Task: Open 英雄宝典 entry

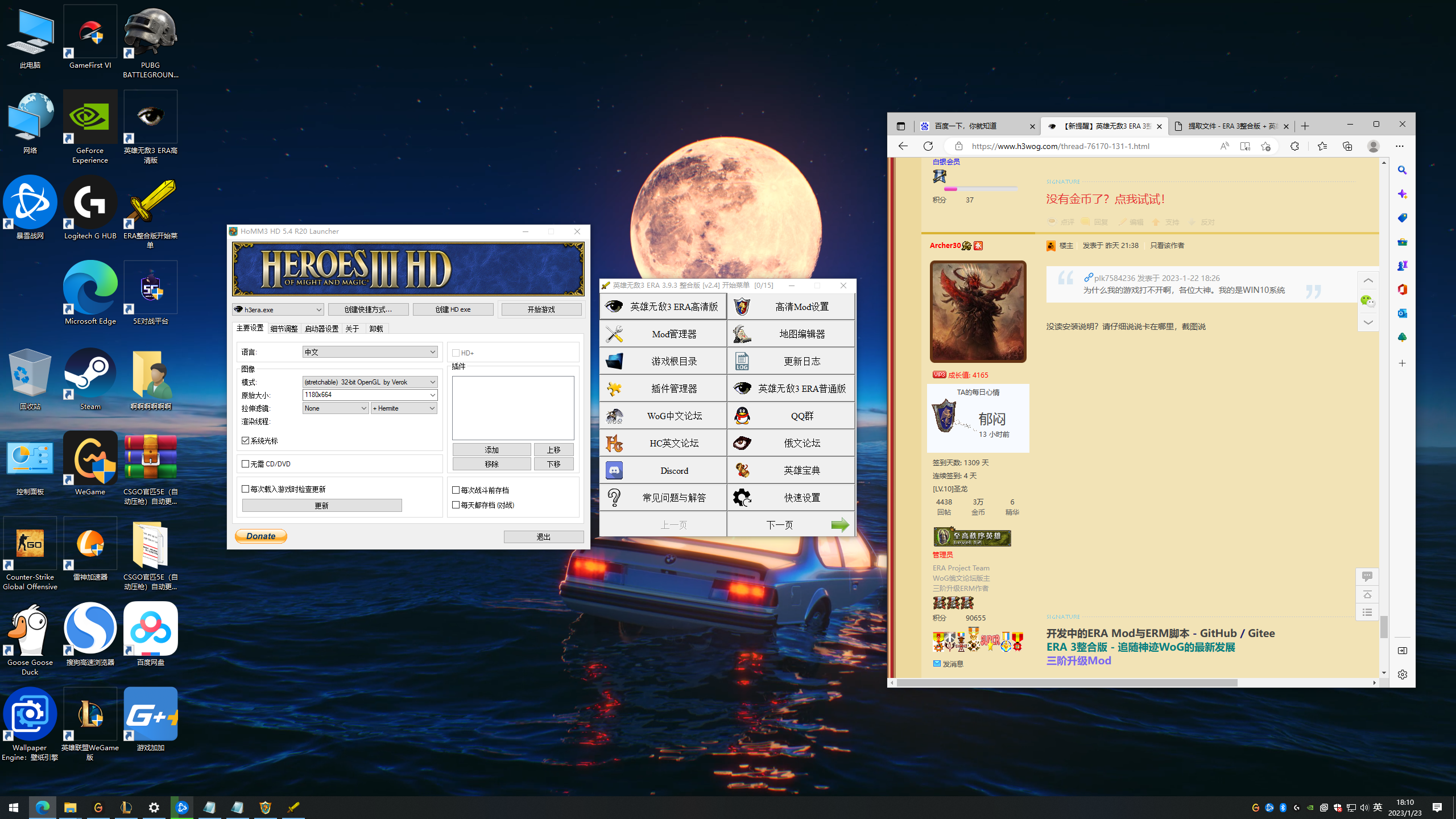Action: tap(791, 470)
